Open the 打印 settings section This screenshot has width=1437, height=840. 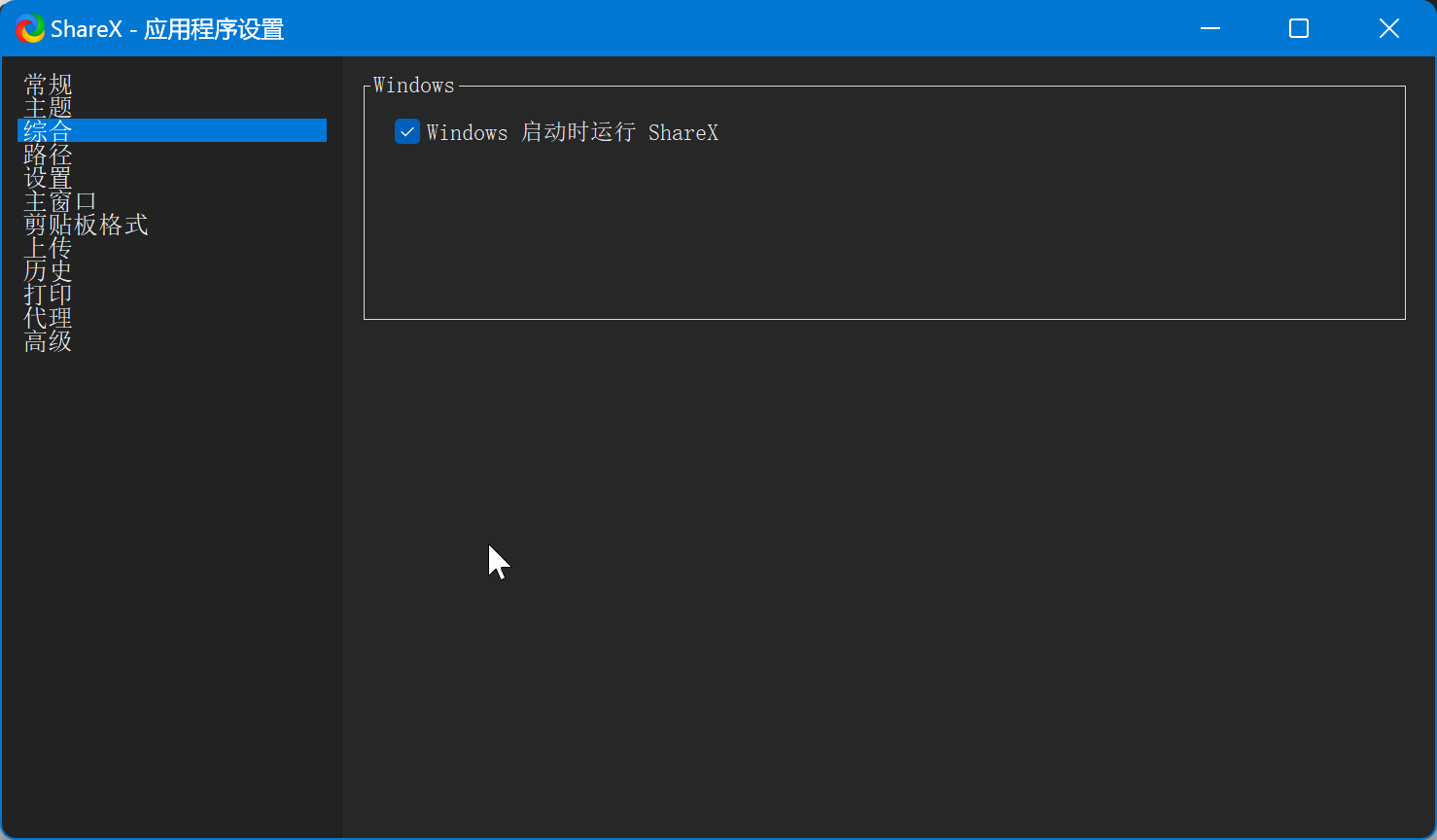pyautogui.click(x=48, y=295)
